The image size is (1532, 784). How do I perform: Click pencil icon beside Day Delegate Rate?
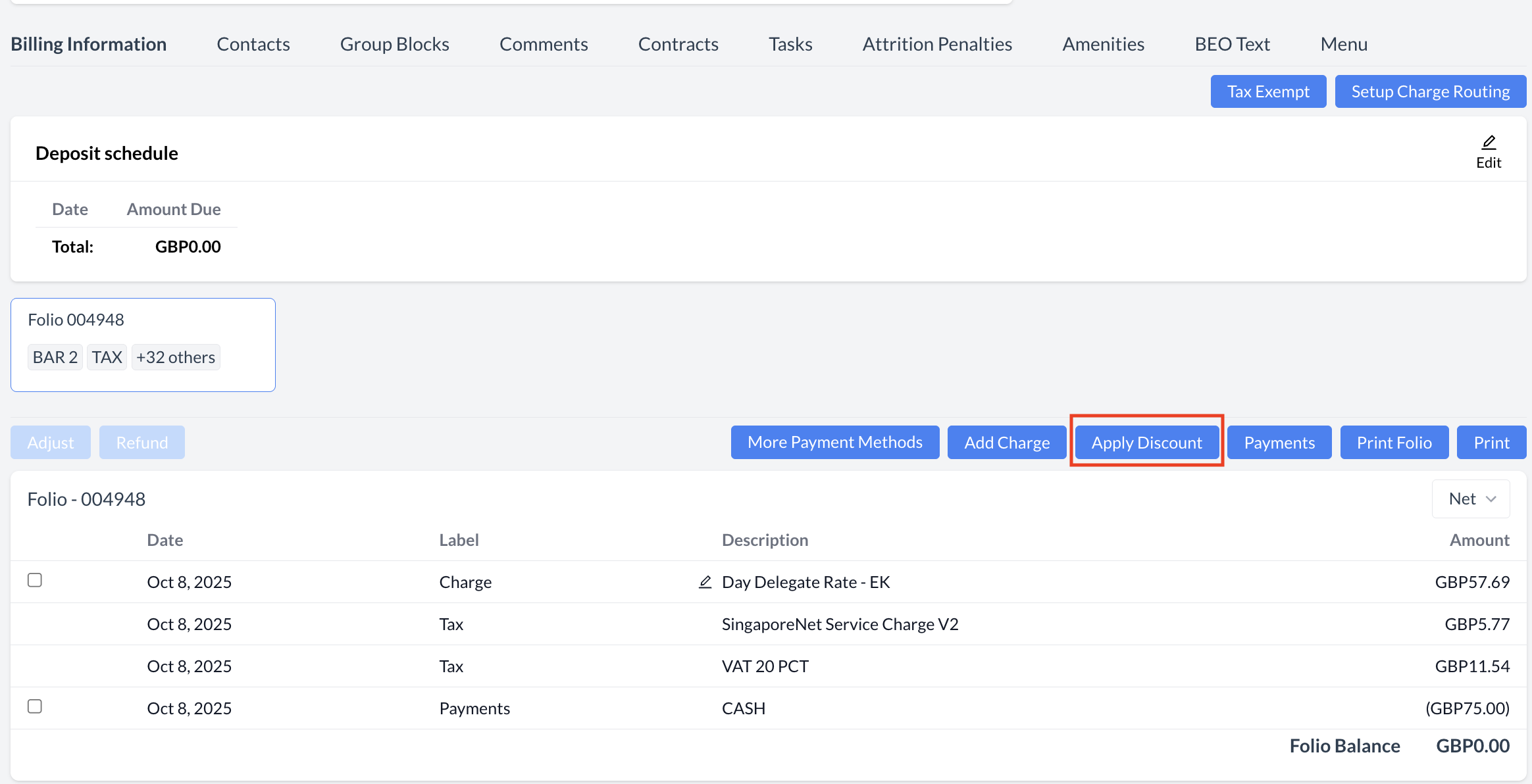tap(705, 582)
